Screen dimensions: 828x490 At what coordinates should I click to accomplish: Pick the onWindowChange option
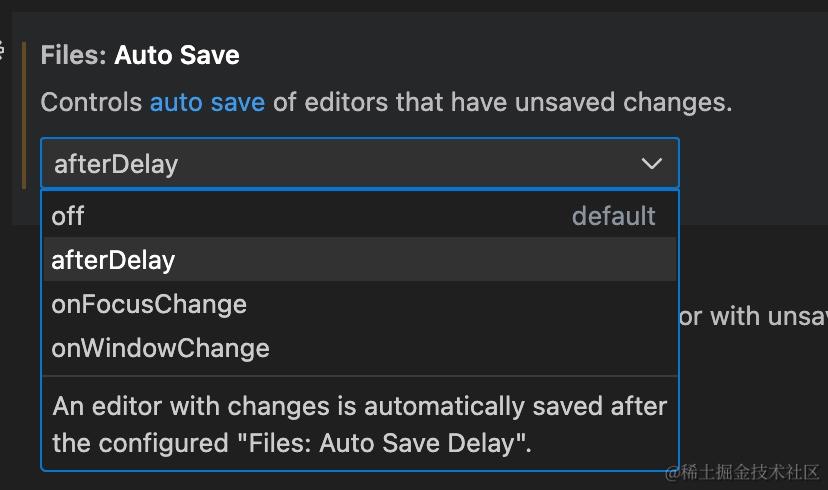pyautogui.click(x=160, y=348)
